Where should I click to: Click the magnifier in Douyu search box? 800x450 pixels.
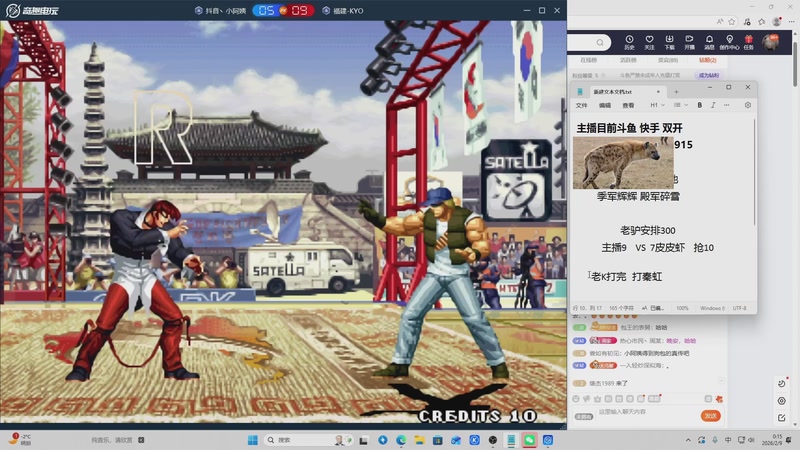click(600, 42)
